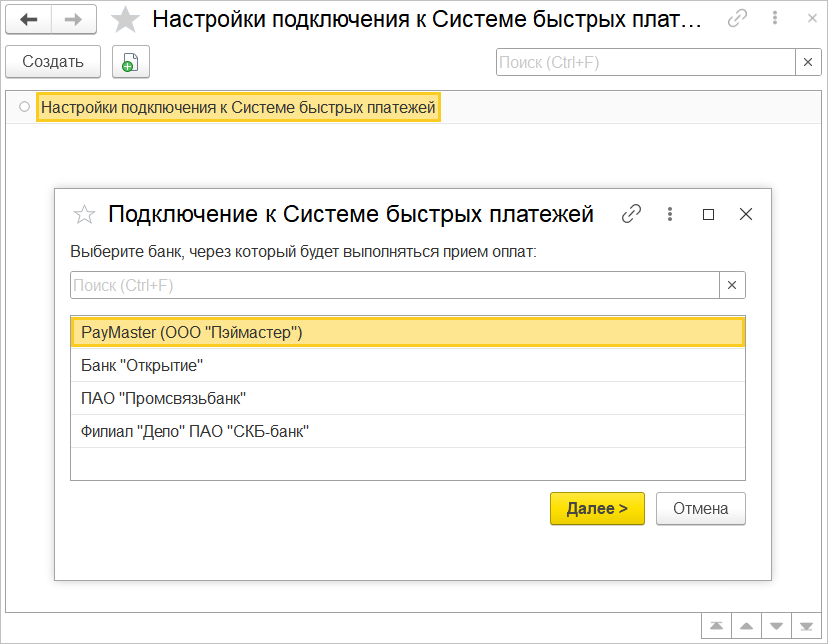Click the row marker circle icon
The height and width of the screenshot is (644, 828).
[x=24, y=107]
